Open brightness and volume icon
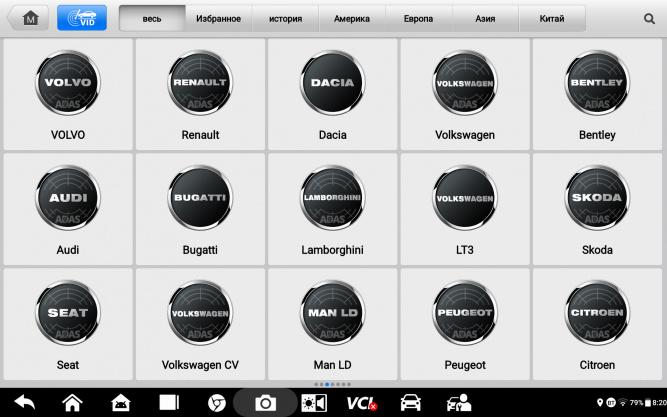667x417 pixels. (x=314, y=403)
